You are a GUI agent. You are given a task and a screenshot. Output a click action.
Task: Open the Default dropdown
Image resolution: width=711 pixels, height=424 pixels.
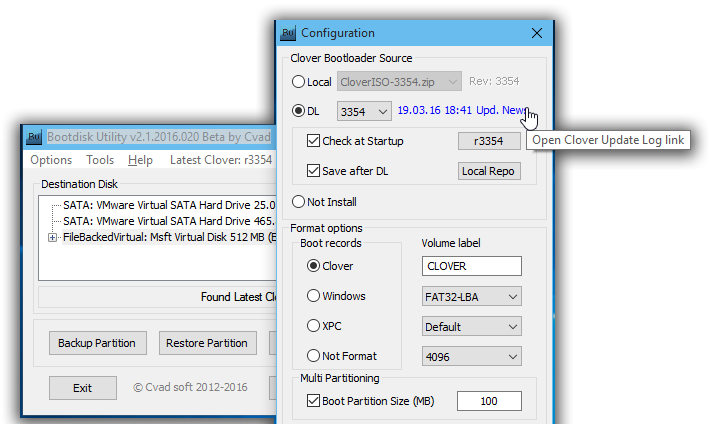tap(472, 327)
